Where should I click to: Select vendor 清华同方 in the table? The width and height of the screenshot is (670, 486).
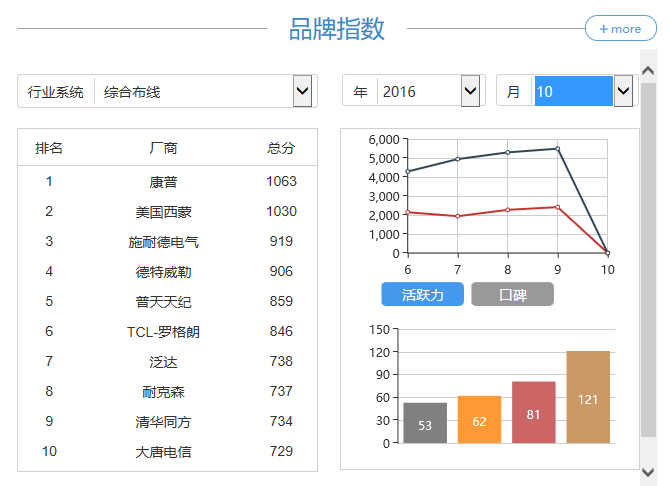coord(163,421)
